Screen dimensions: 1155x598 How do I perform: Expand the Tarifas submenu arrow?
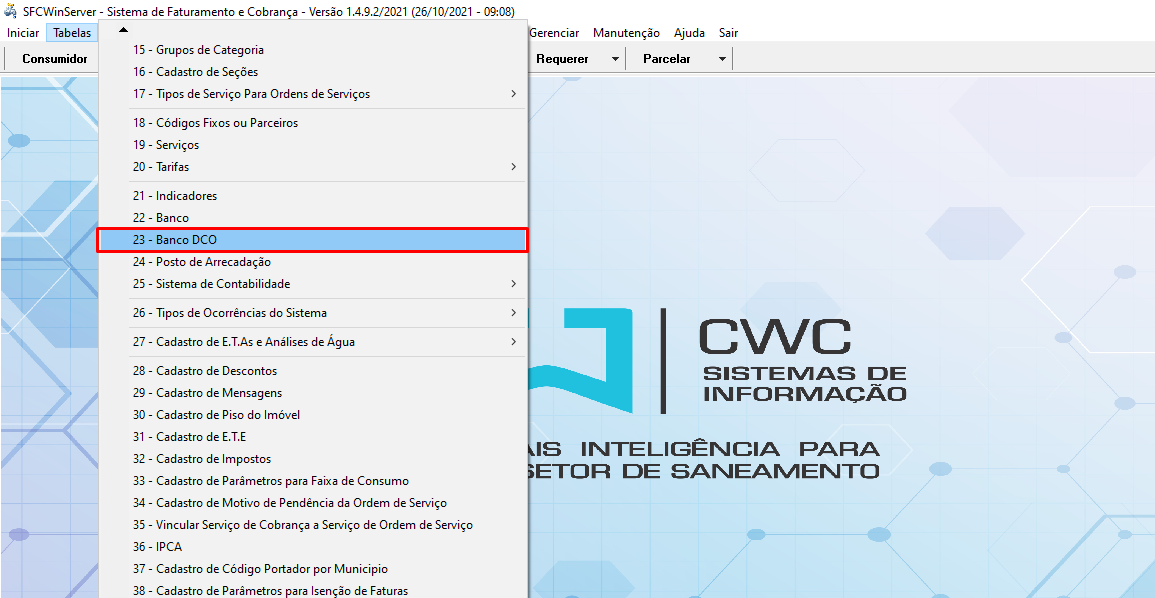[x=513, y=167]
